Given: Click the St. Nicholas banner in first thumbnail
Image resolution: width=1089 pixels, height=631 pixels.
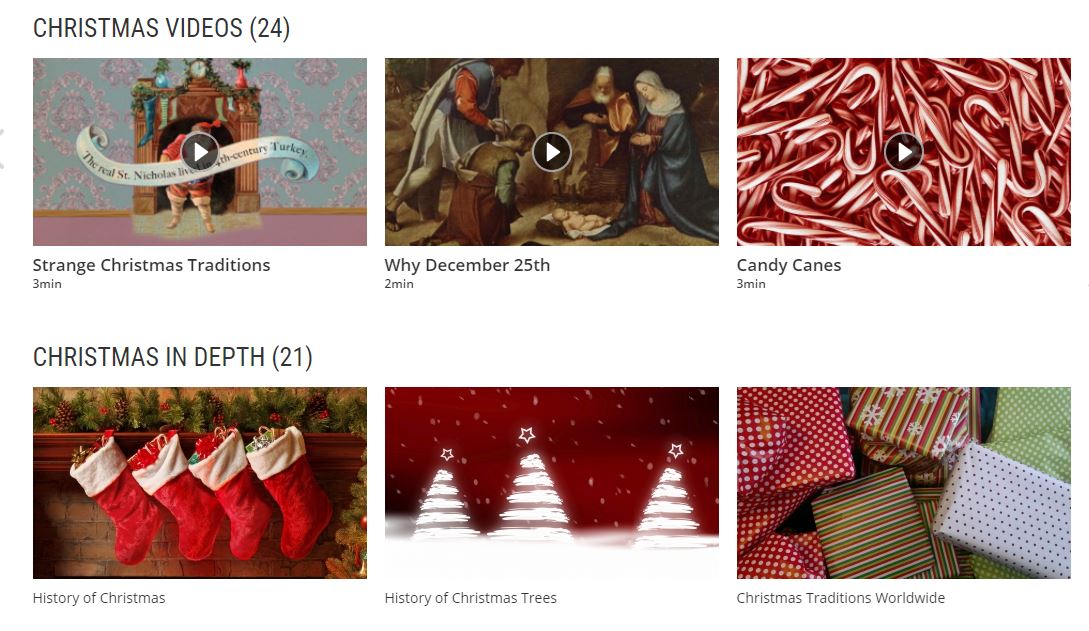Looking at the screenshot, I should [197, 158].
